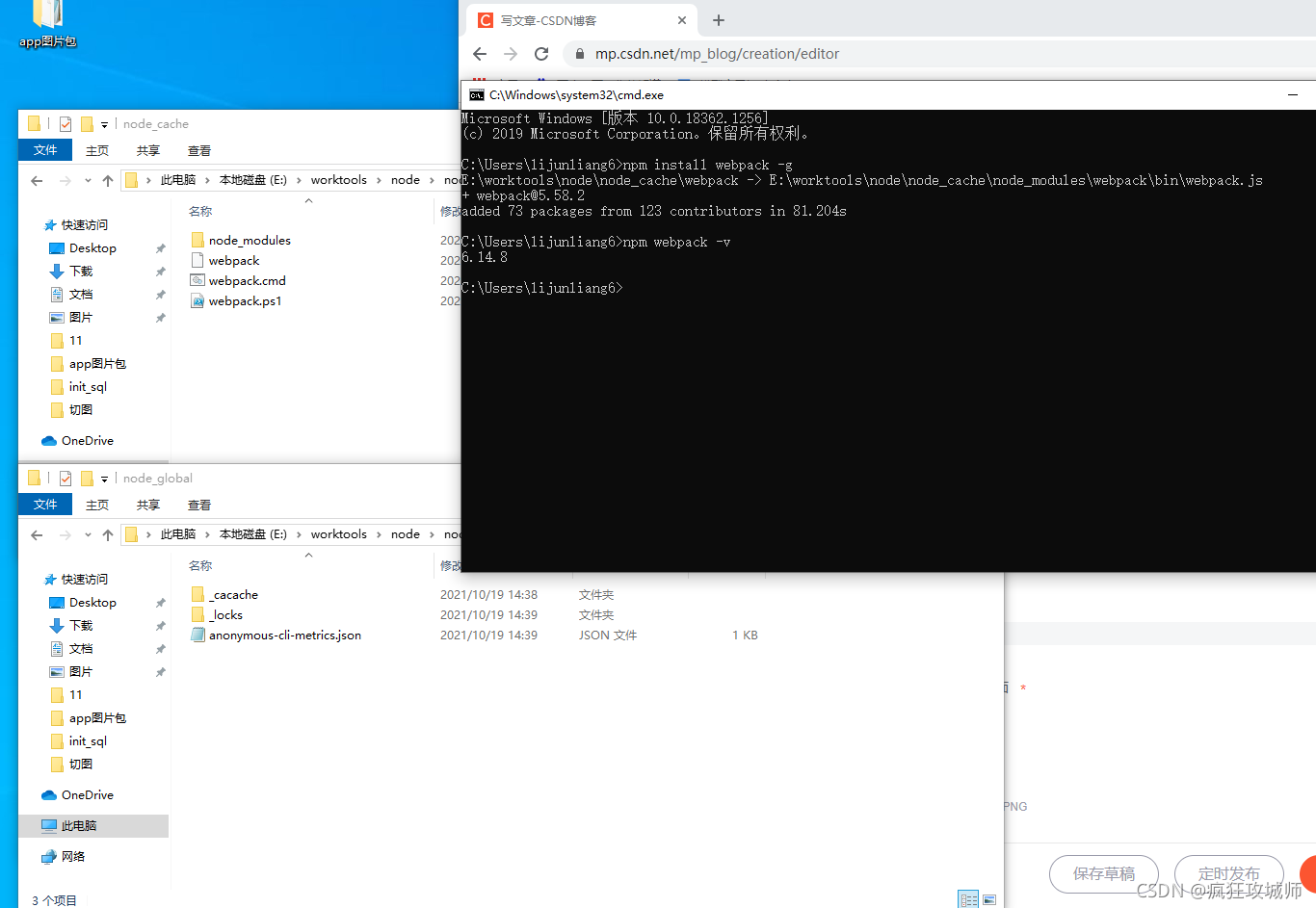Open new Chrome tab with plus
The width and height of the screenshot is (1316, 908).
tap(719, 20)
